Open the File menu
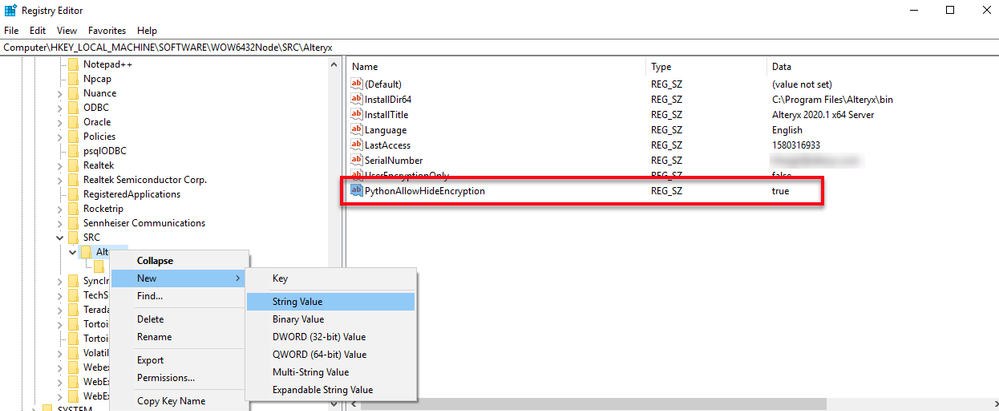The image size is (999, 411). pyautogui.click(x=11, y=30)
